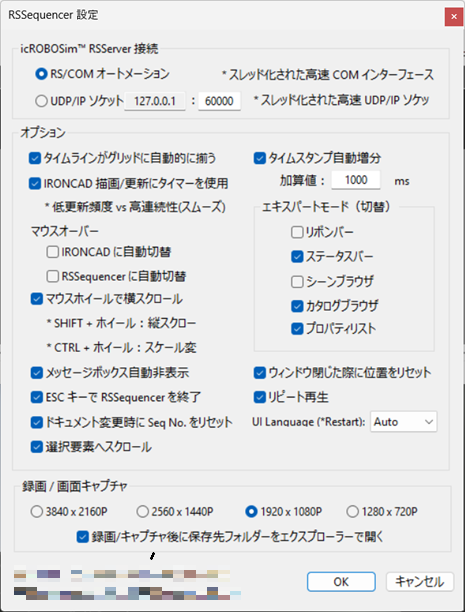
Task: Enable IRONCAD に自動切替 checkbox
Action: pos(53,252)
